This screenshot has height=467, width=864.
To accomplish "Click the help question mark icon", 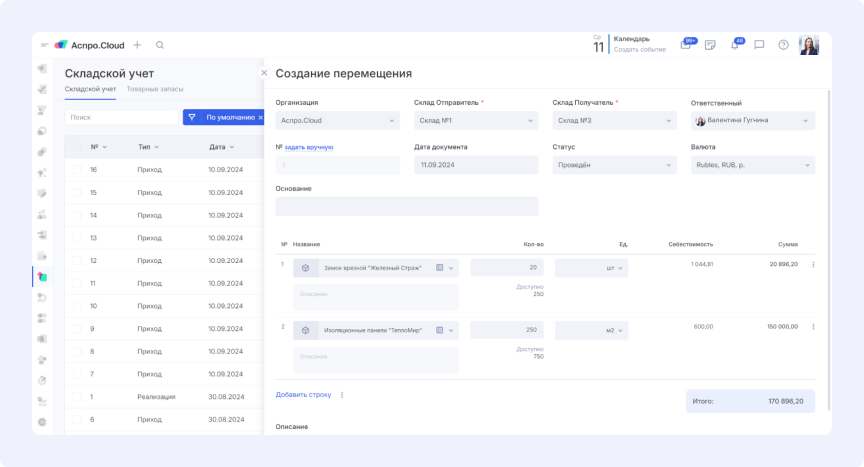I will [x=783, y=45].
